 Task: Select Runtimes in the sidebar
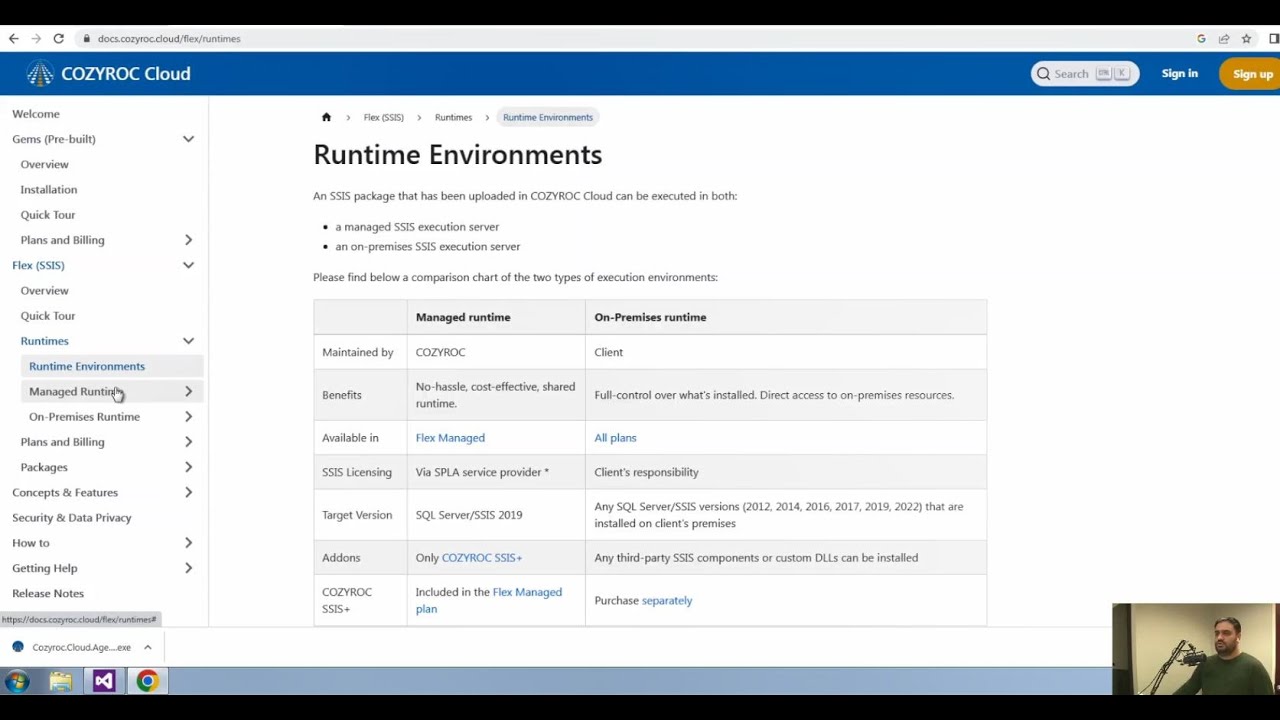coord(45,341)
